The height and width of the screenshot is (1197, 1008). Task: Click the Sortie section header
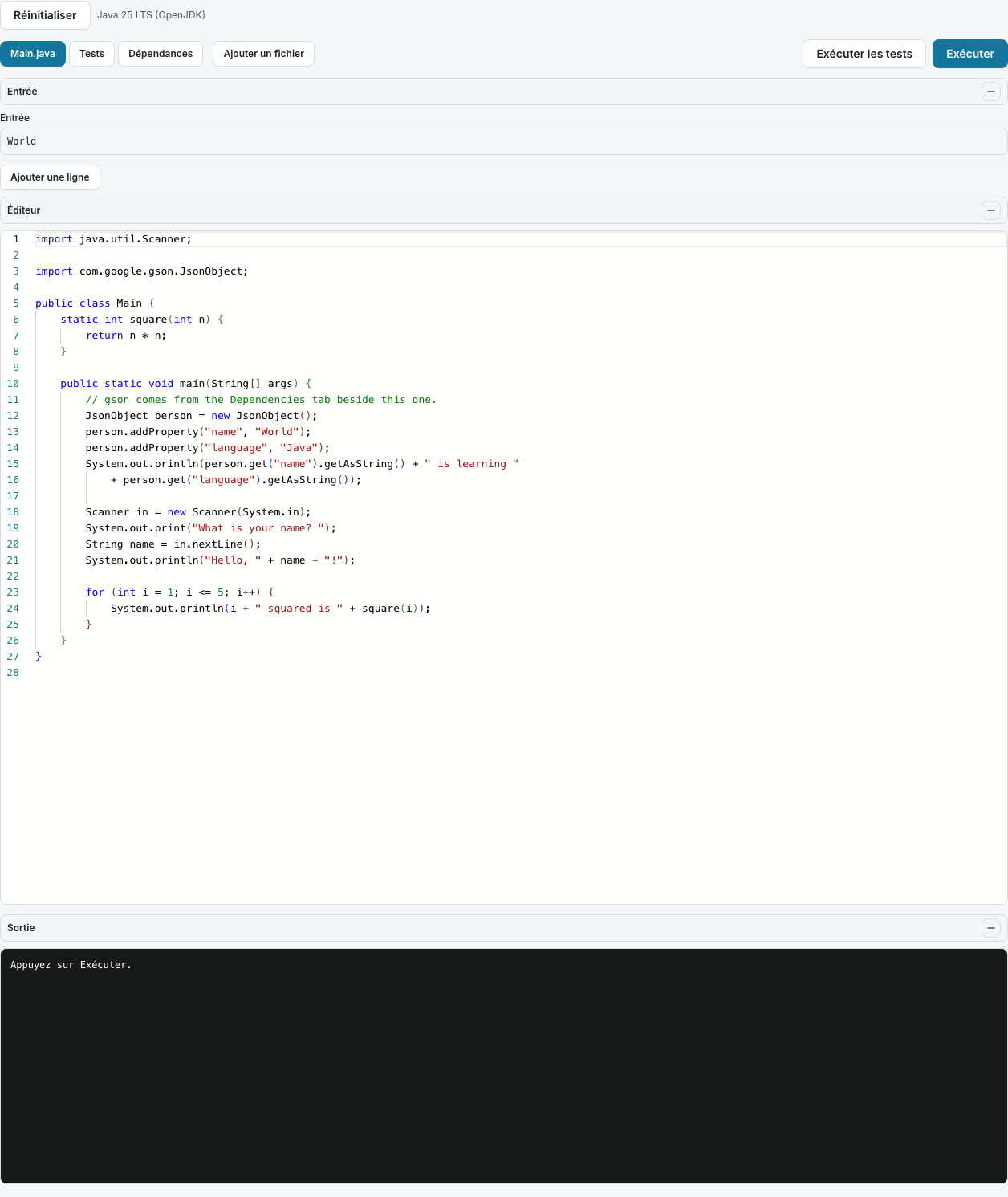504,928
